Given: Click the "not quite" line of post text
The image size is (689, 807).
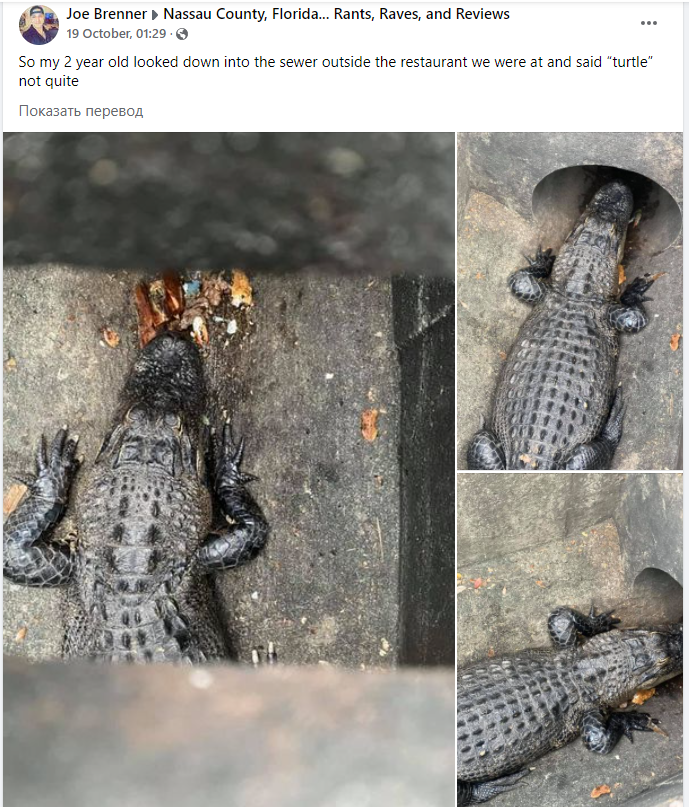Looking at the screenshot, I should click(x=48, y=81).
